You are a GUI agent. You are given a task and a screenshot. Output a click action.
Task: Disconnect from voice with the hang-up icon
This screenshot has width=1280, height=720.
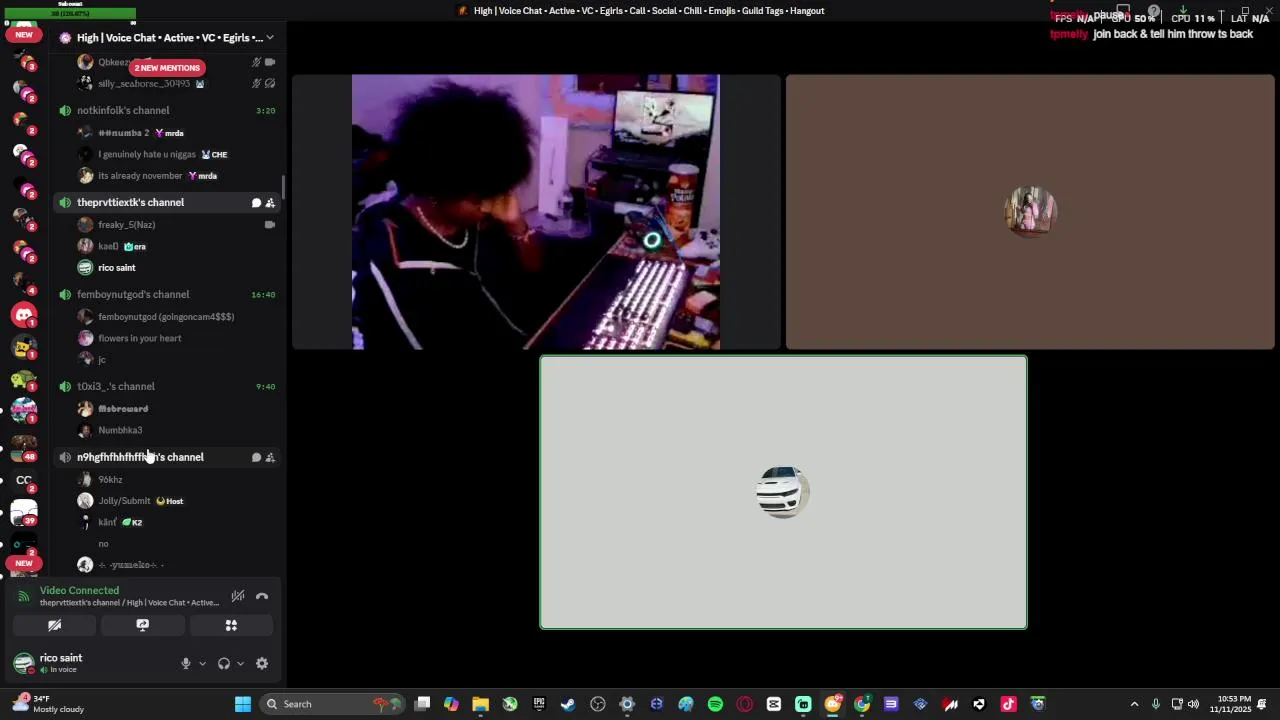262,596
